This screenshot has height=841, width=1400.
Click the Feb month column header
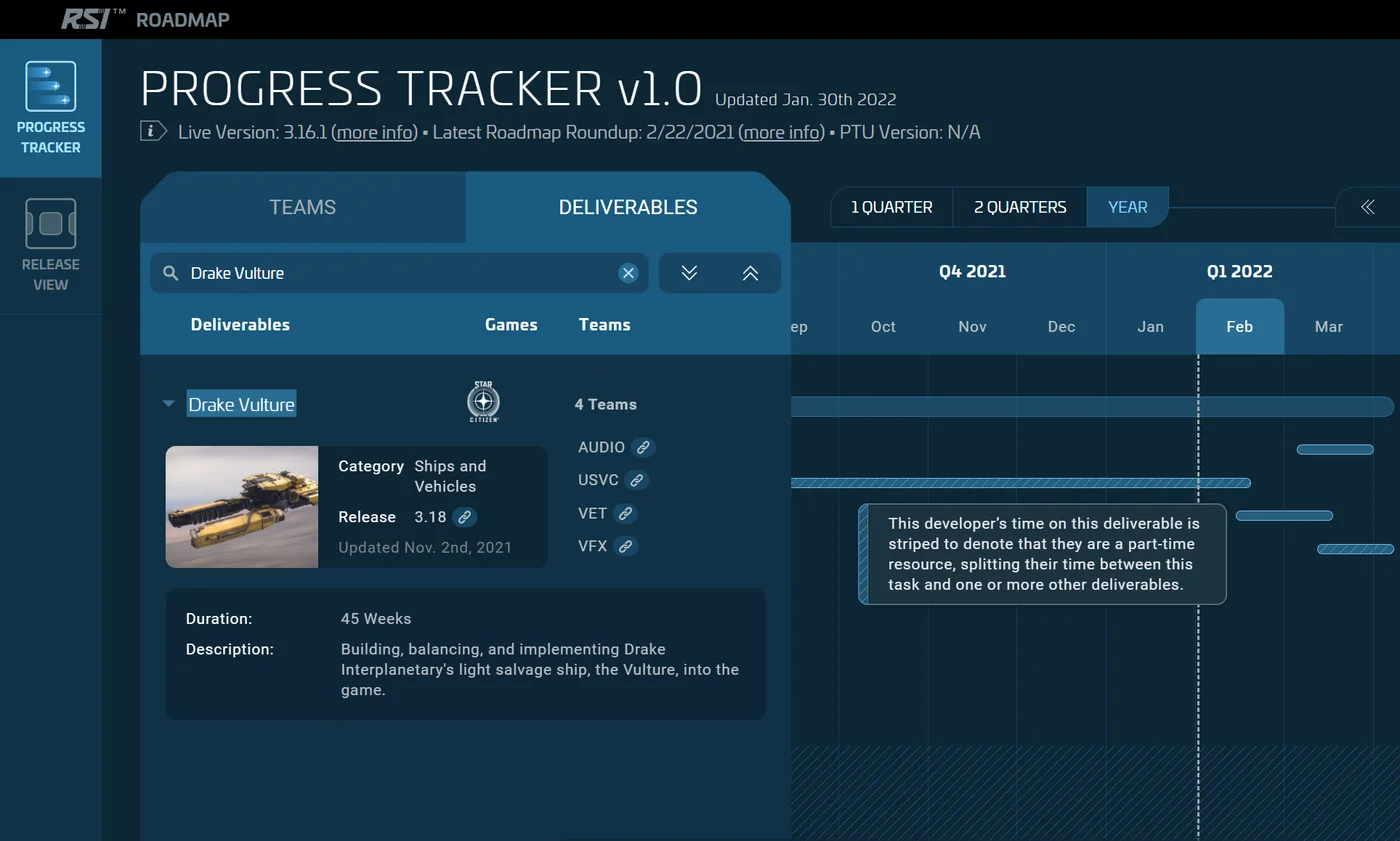[x=1240, y=326]
